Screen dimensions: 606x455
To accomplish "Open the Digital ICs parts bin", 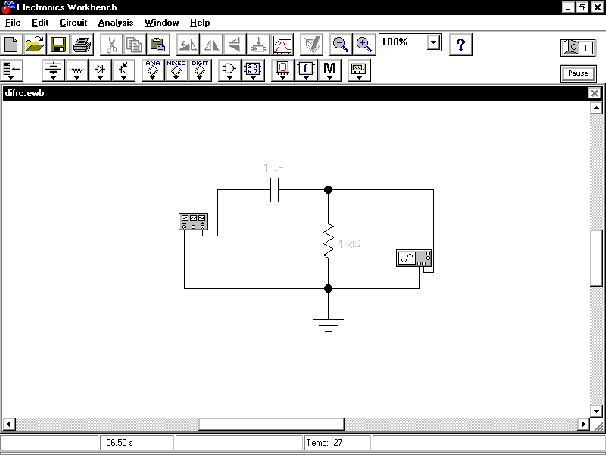I will (200, 70).
